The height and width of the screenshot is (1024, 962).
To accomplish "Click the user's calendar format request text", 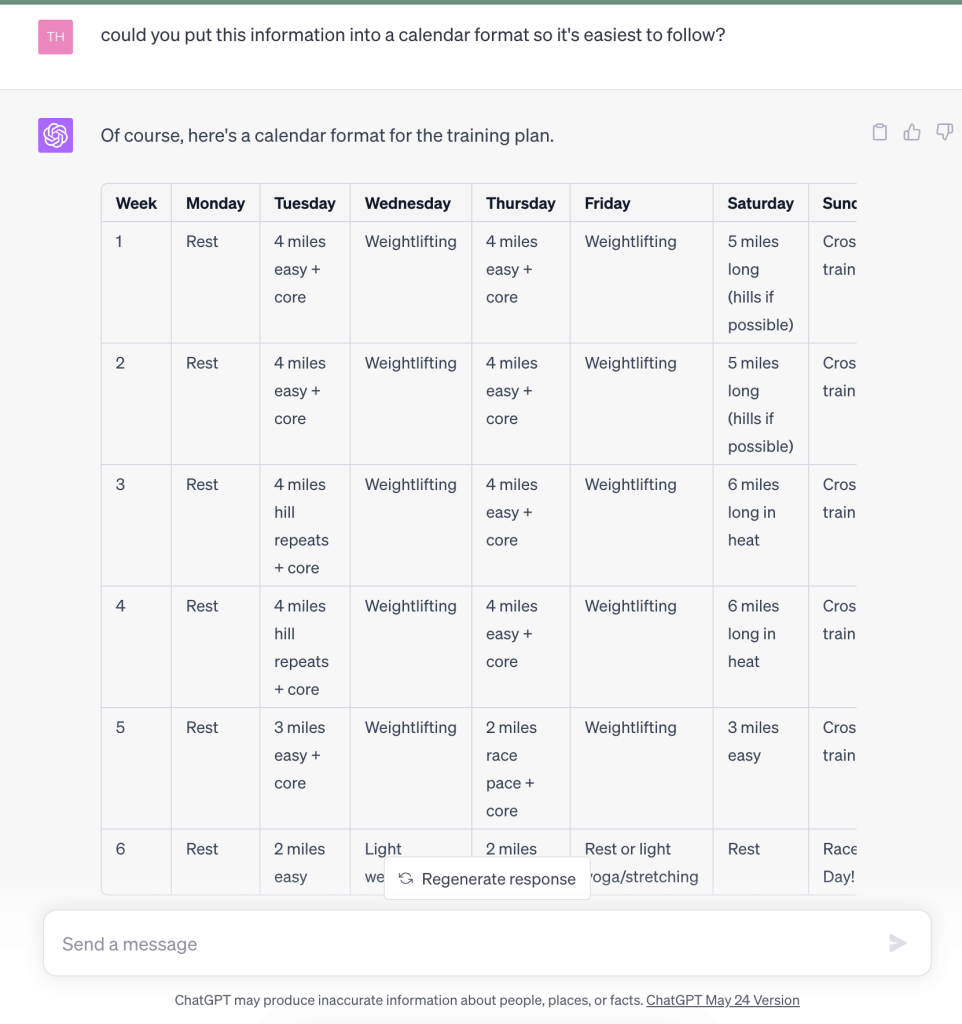I will 412,35.
